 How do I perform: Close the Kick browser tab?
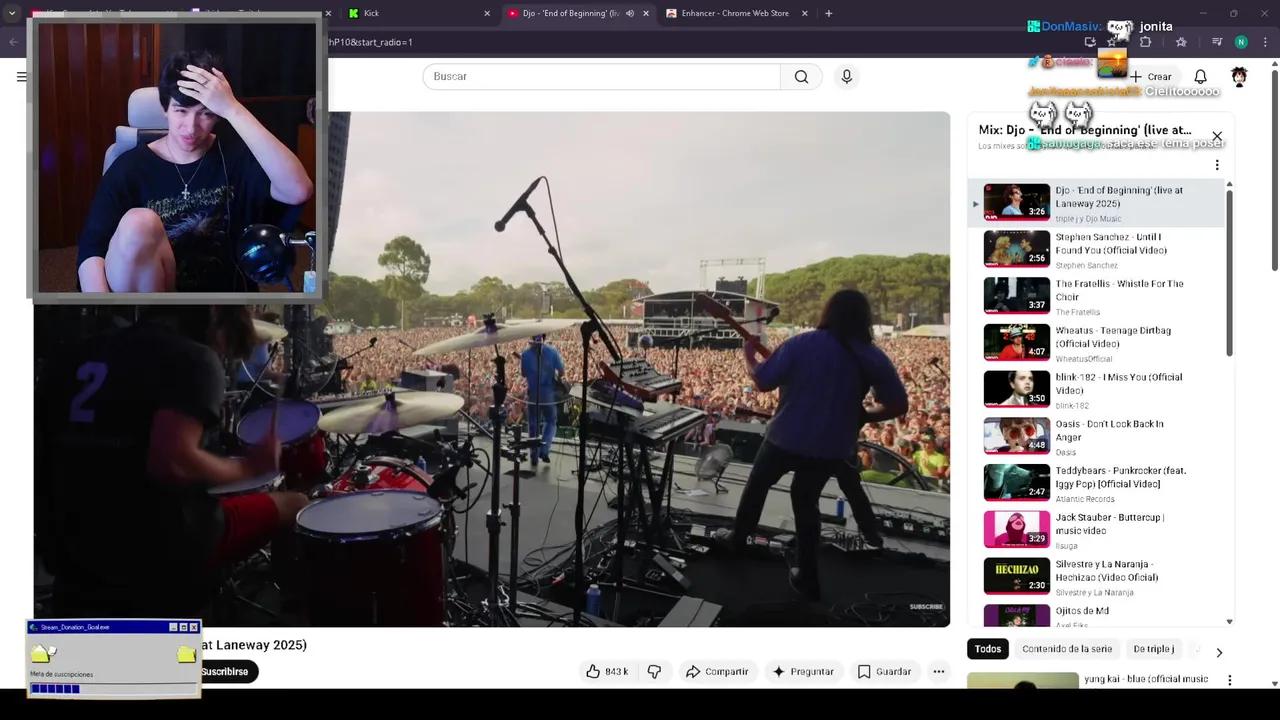487,13
